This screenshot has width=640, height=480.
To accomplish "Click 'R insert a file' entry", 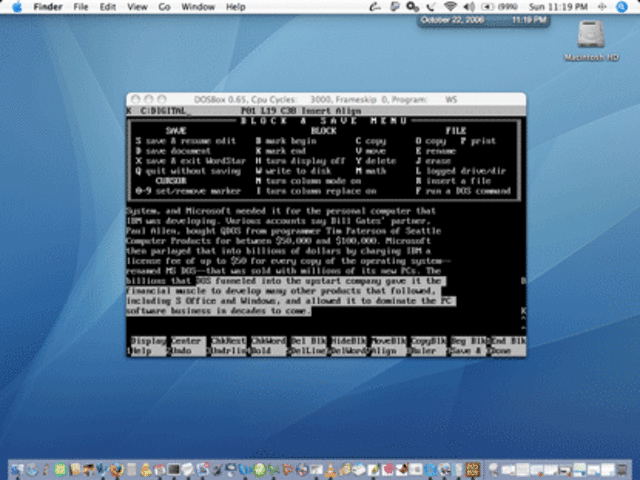I will [x=453, y=181].
